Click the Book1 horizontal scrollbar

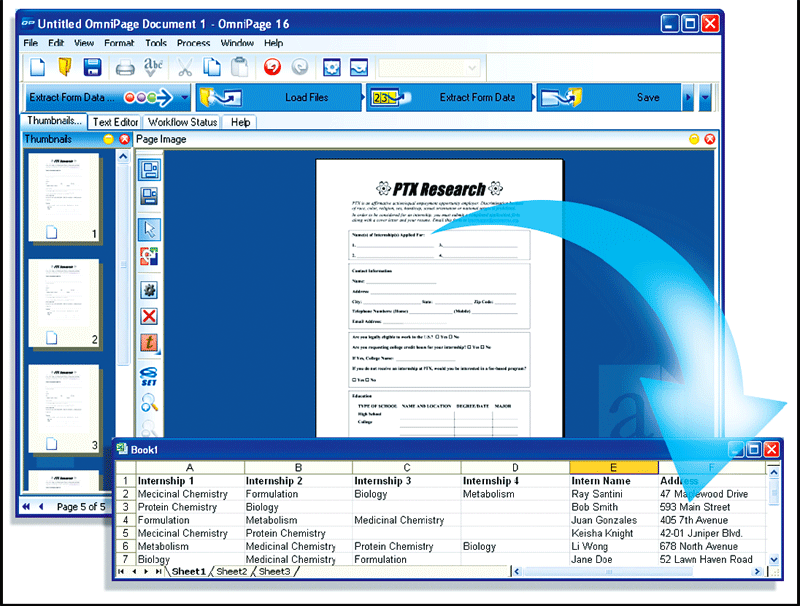640,572
